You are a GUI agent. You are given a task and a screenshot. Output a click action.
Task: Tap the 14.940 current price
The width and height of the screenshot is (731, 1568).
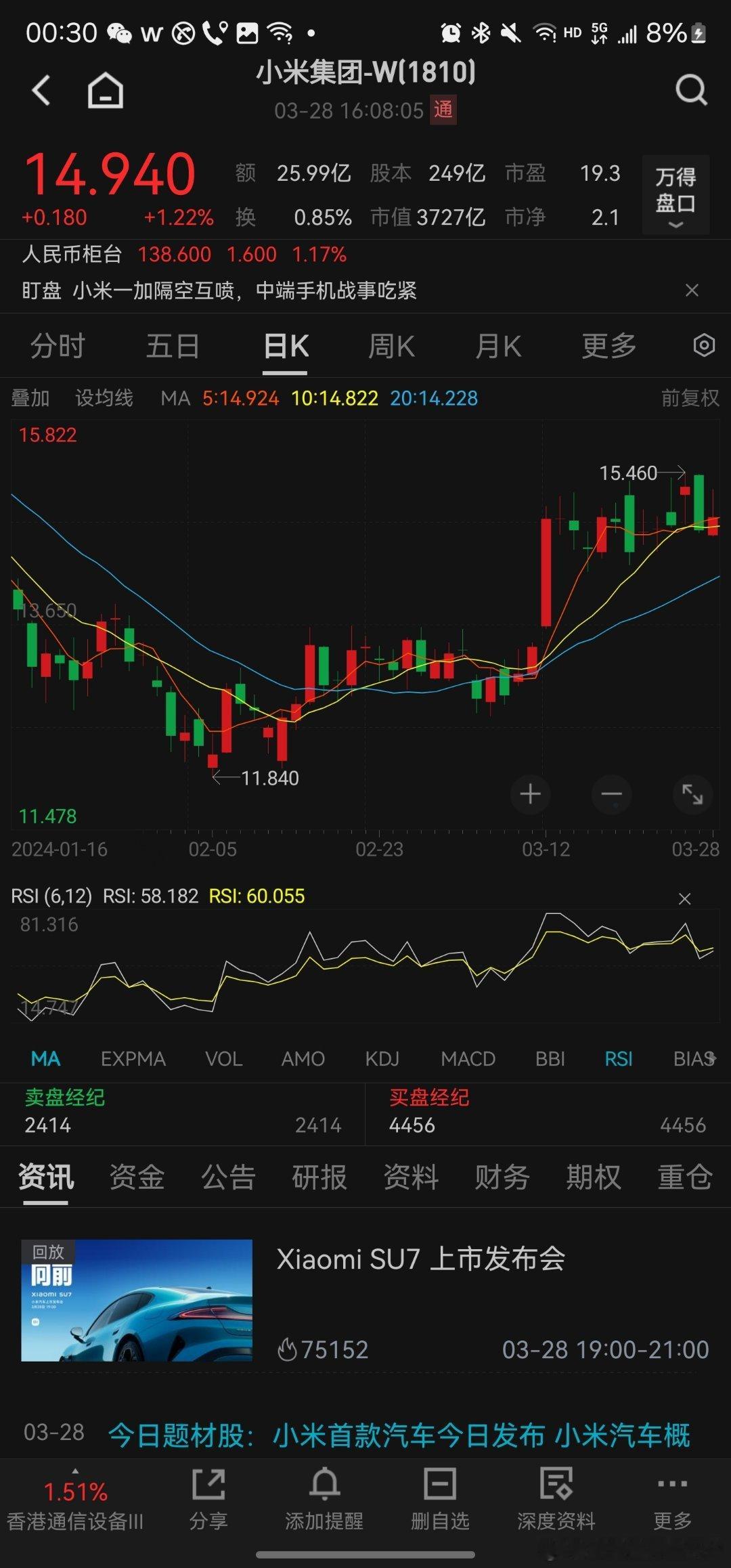pos(110,175)
